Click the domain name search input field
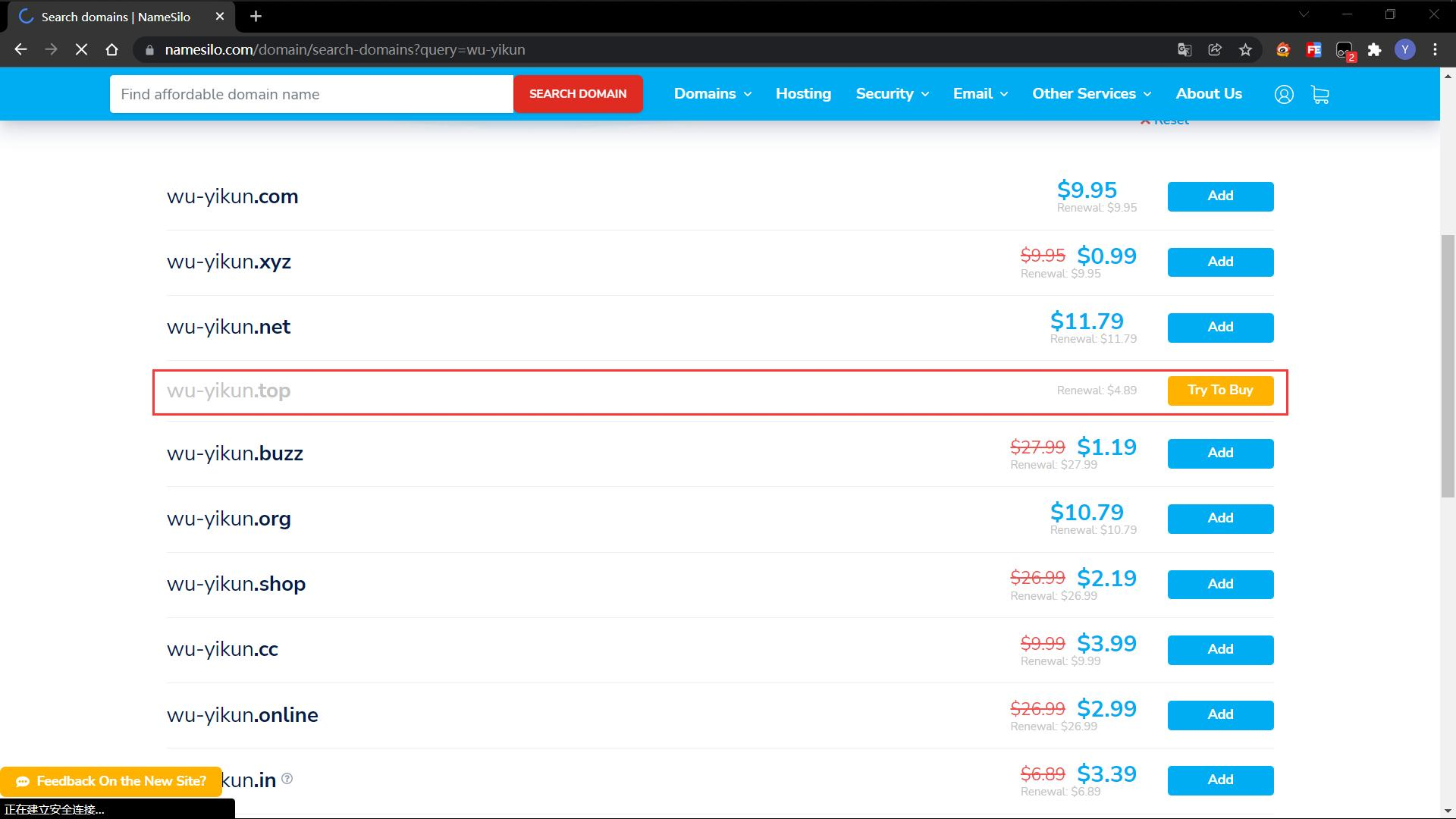1456x819 pixels. pyautogui.click(x=311, y=94)
